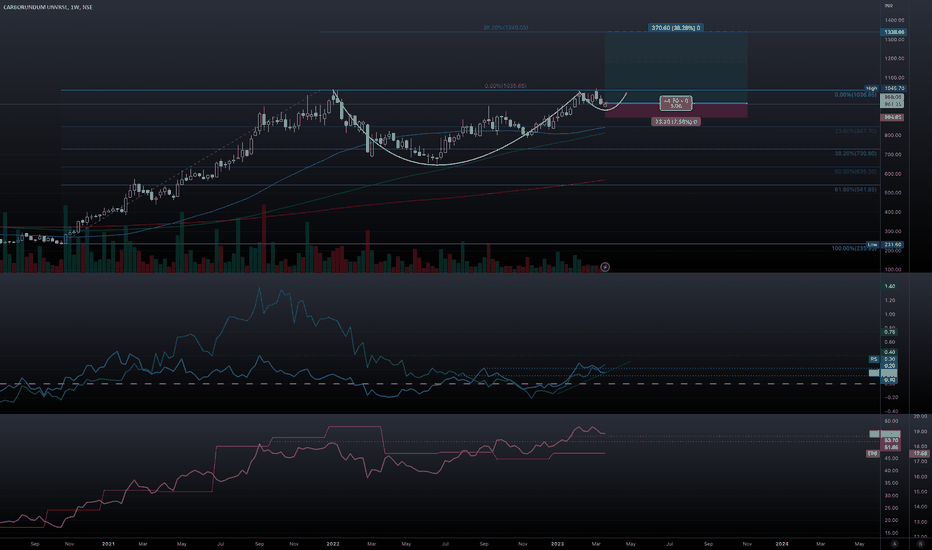Click the 2024 label on time axis
The height and width of the screenshot is (550, 932).
[782, 543]
